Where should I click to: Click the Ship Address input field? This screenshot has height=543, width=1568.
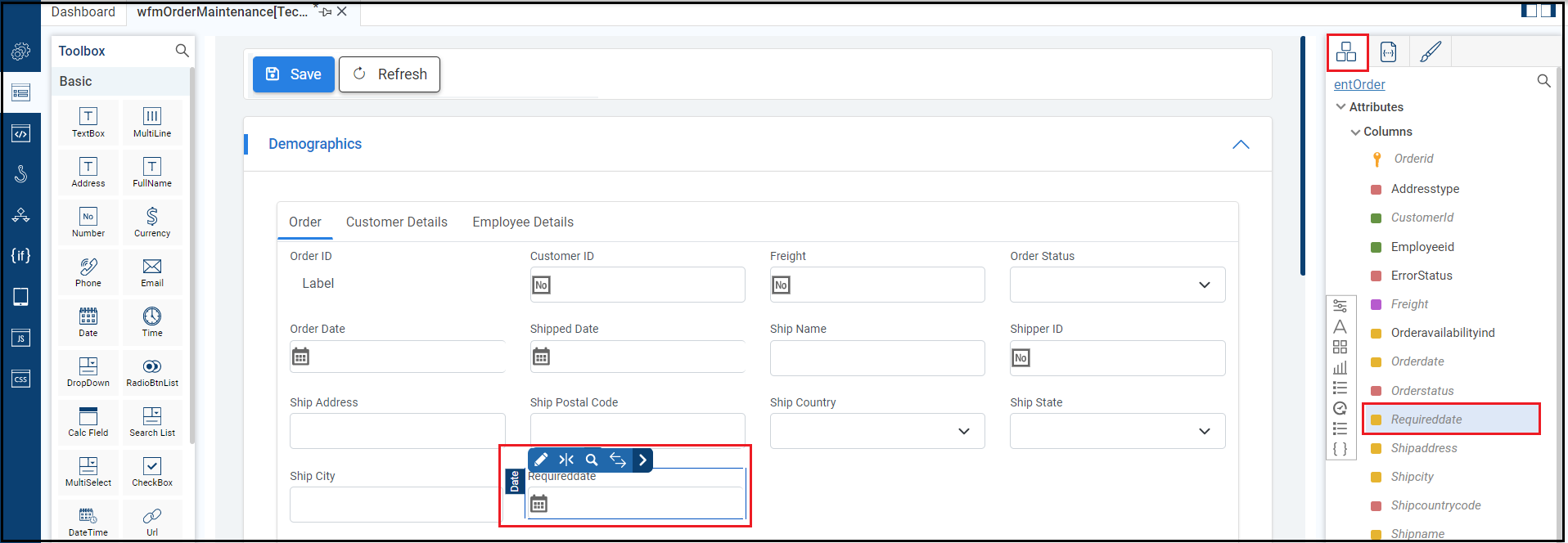pyautogui.click(x=397, y=431)
